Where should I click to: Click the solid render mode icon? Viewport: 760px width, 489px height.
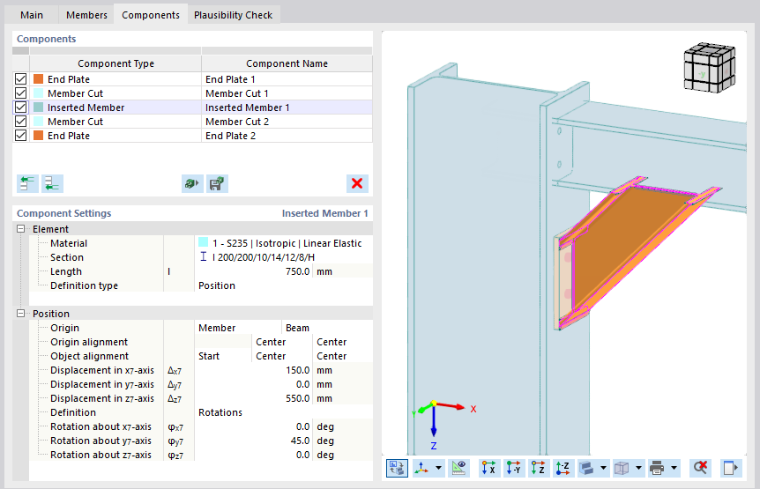(587, 468)
